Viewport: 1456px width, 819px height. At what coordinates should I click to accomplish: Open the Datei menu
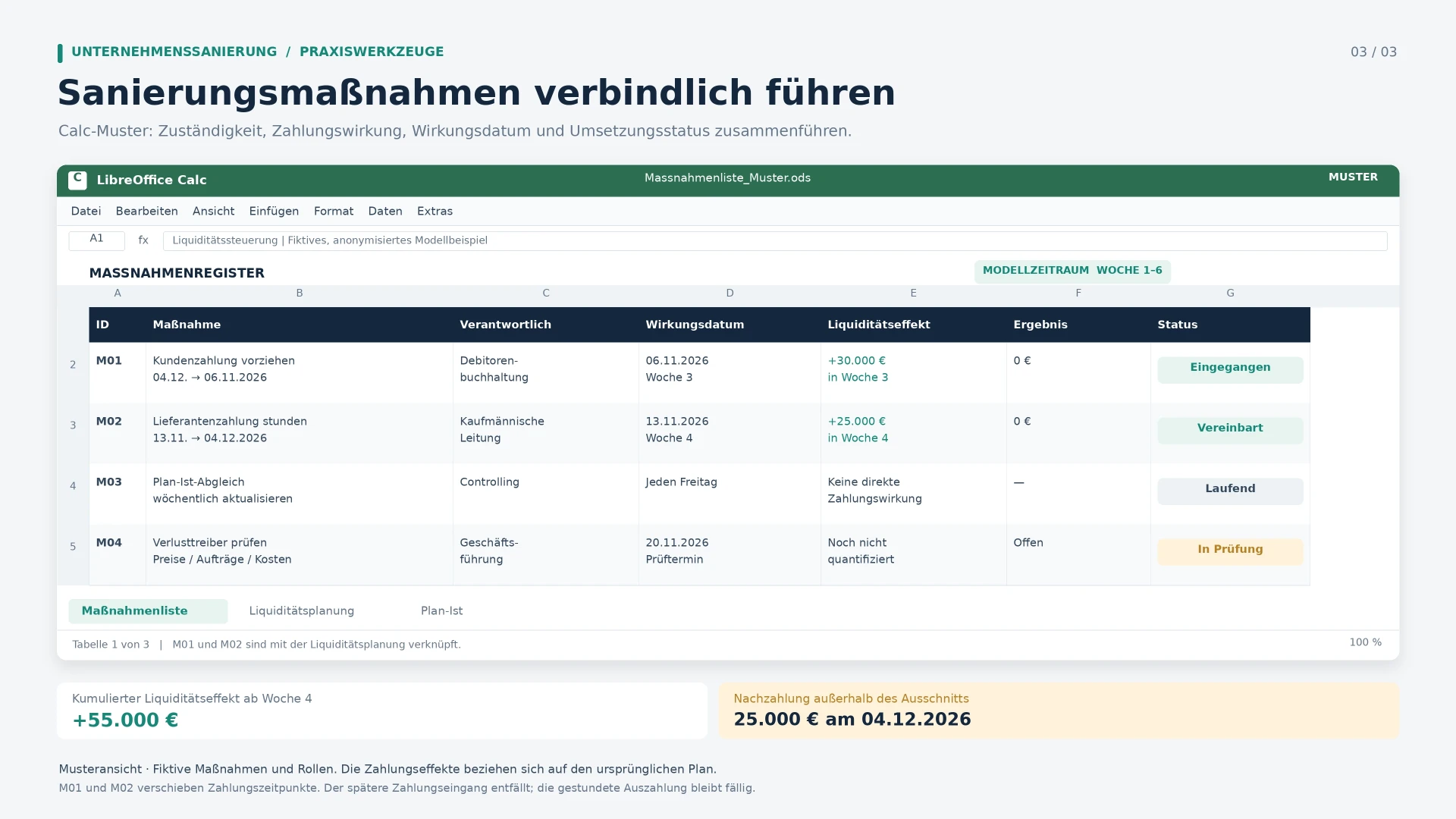(x=86, y=212)
